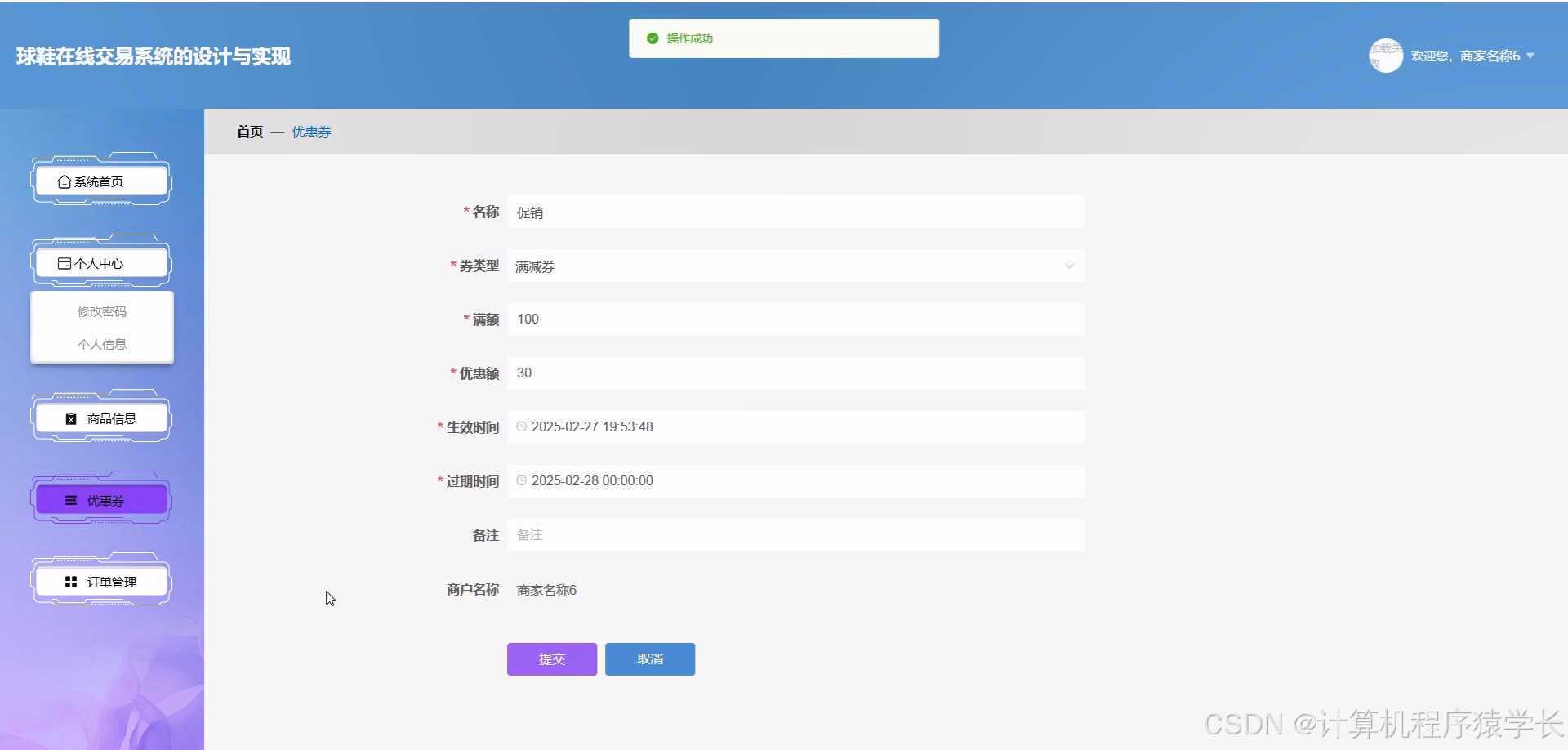Click the 商品信息 panel icon

tap(70, 417)
